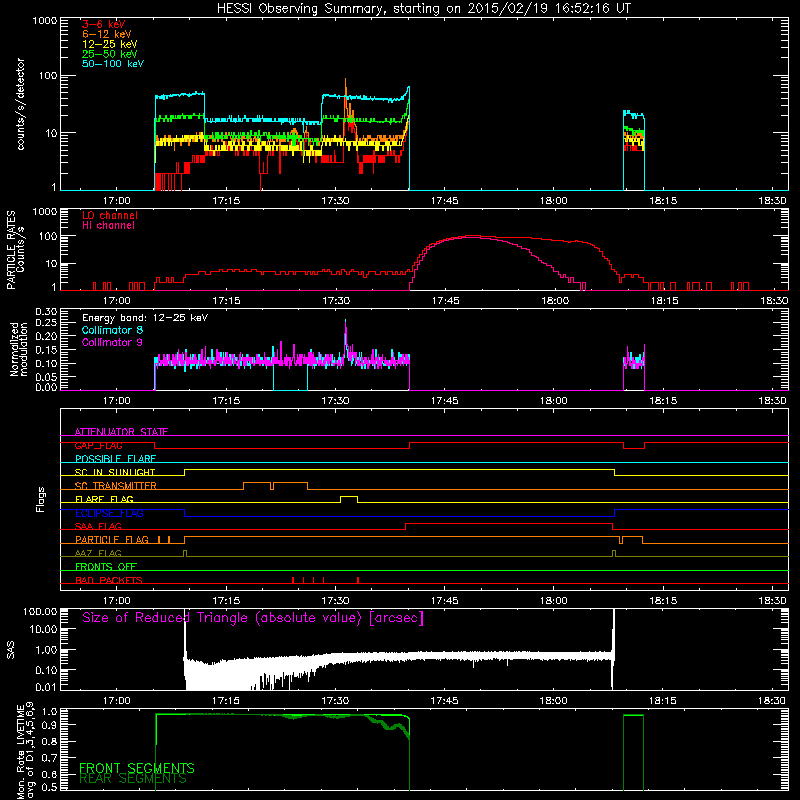Click the HESSI Observing Summary title text

tap(423, 8)
